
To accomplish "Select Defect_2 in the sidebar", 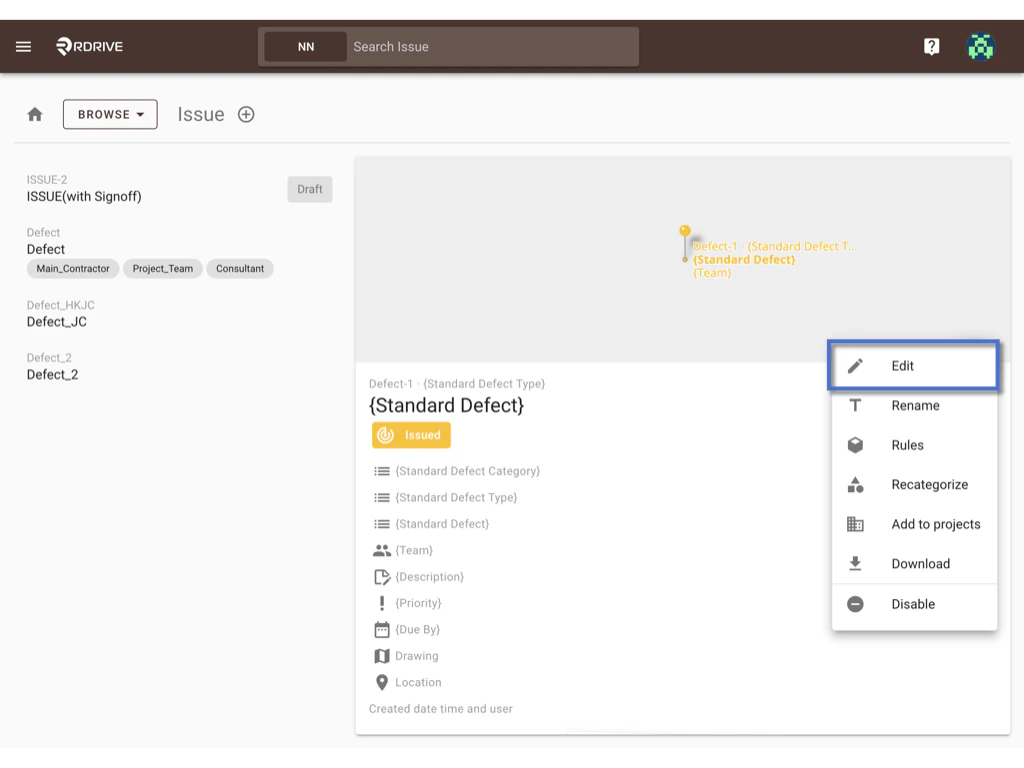I will click(x=48, y=374).
